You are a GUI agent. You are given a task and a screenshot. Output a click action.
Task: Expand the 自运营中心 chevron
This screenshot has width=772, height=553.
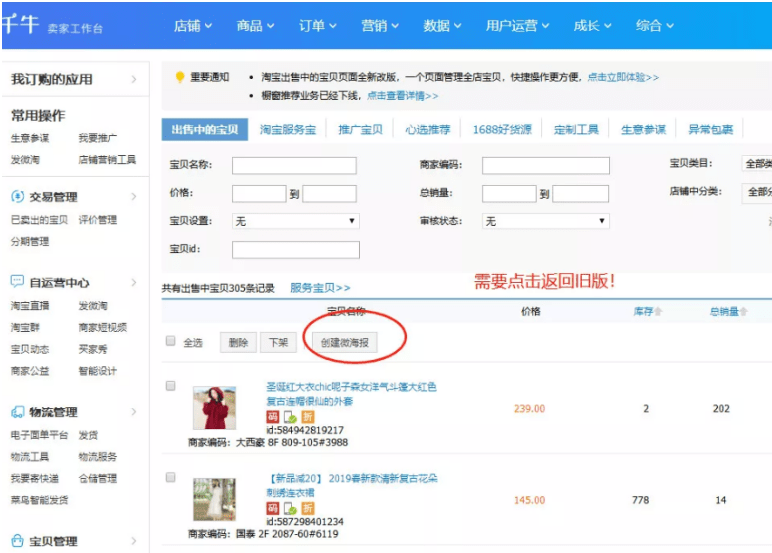tap(134, 282)
